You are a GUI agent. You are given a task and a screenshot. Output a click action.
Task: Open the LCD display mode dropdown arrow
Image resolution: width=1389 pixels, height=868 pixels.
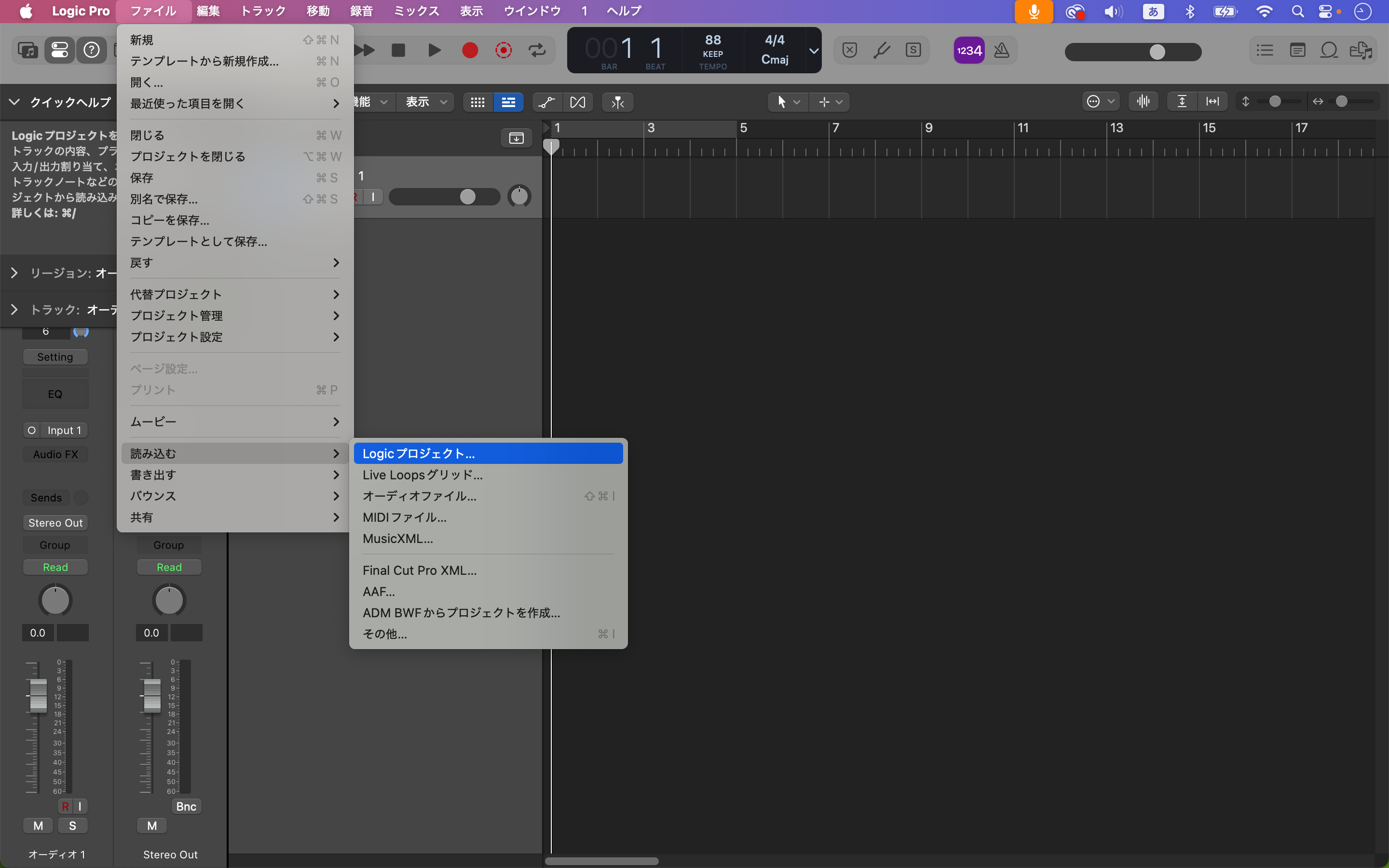[813, 51]
